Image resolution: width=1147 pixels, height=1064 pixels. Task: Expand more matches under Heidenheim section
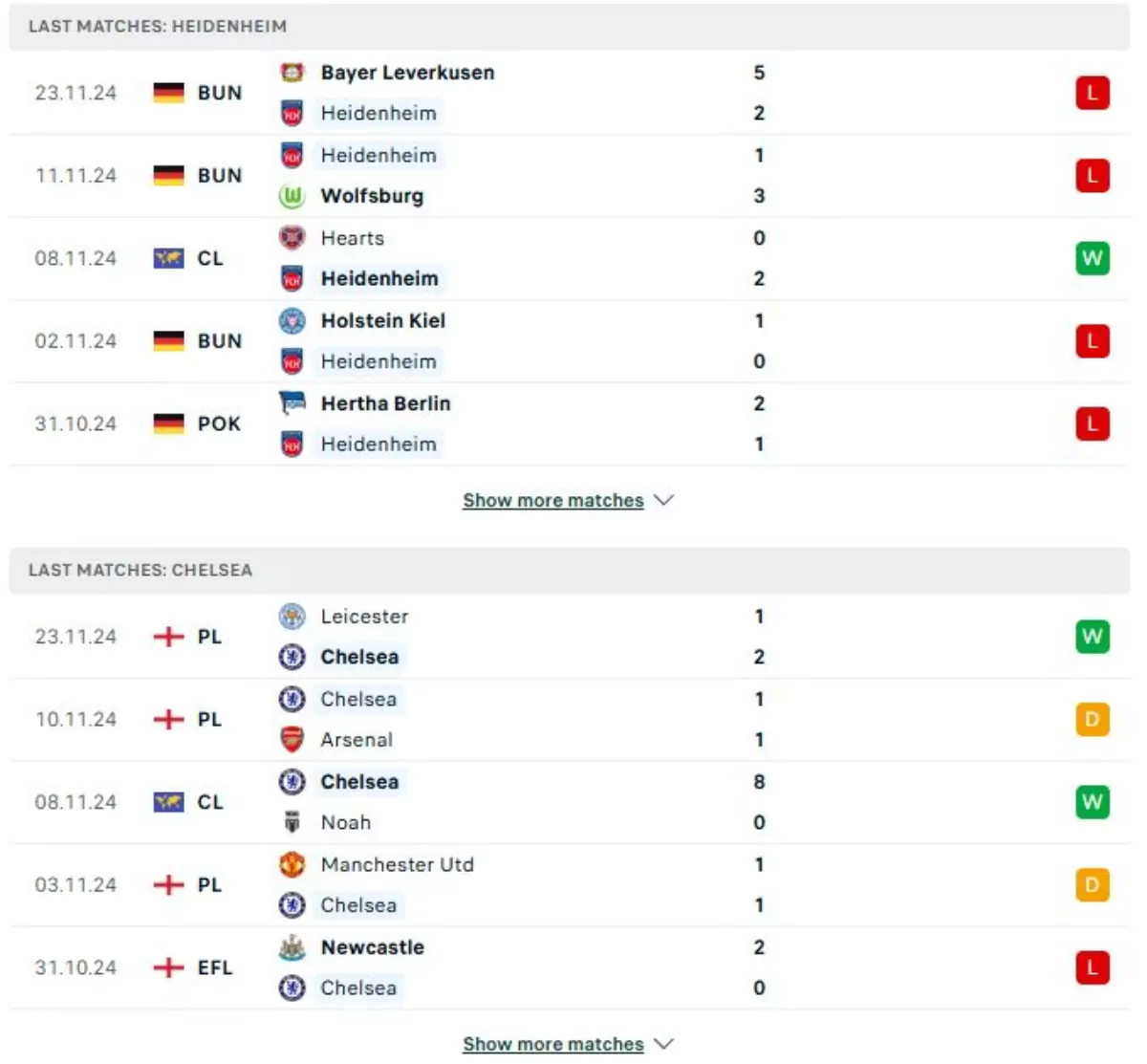pos(568,501)
